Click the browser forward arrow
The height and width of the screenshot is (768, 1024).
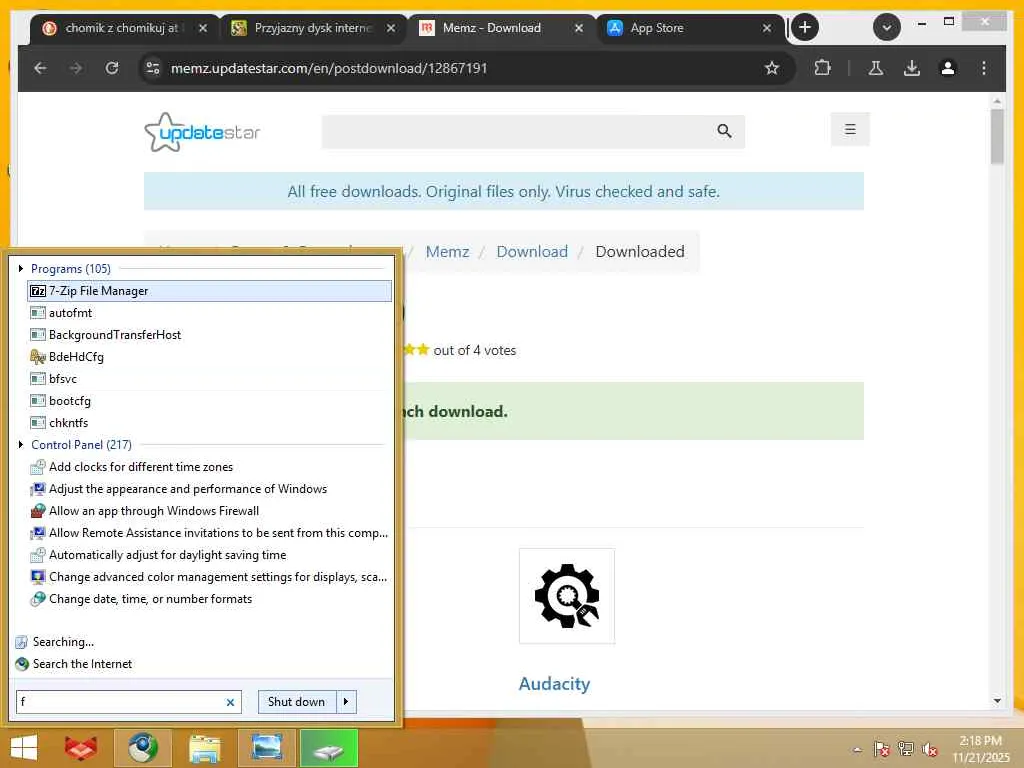(x=76, y=68)
